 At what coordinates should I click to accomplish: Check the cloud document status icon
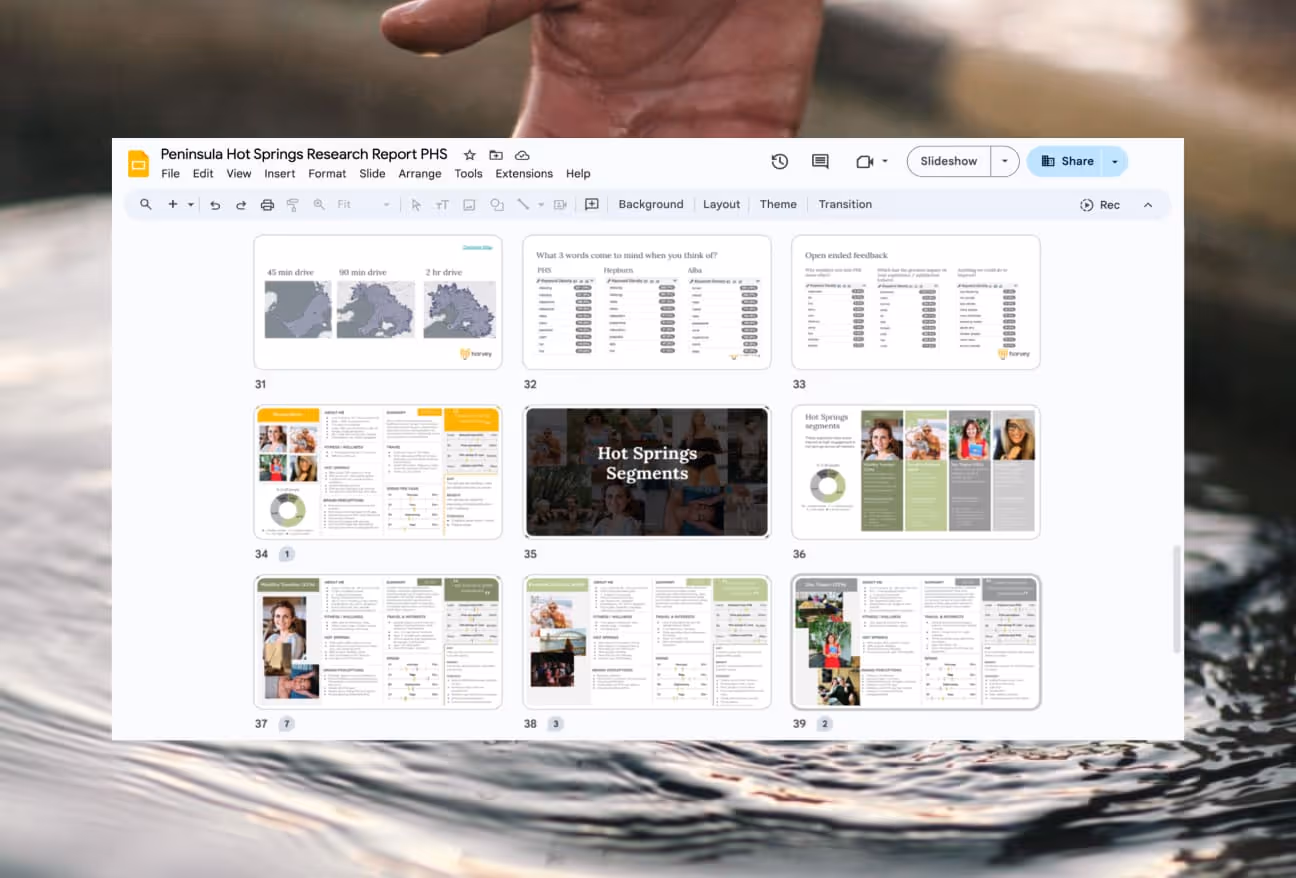coord(522,155)
